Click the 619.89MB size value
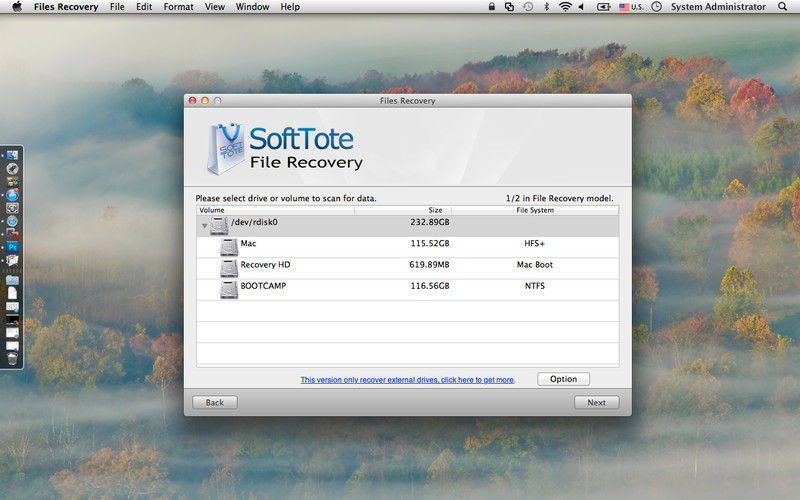Viewport: 800px width, 500px height. click(429, 265)
